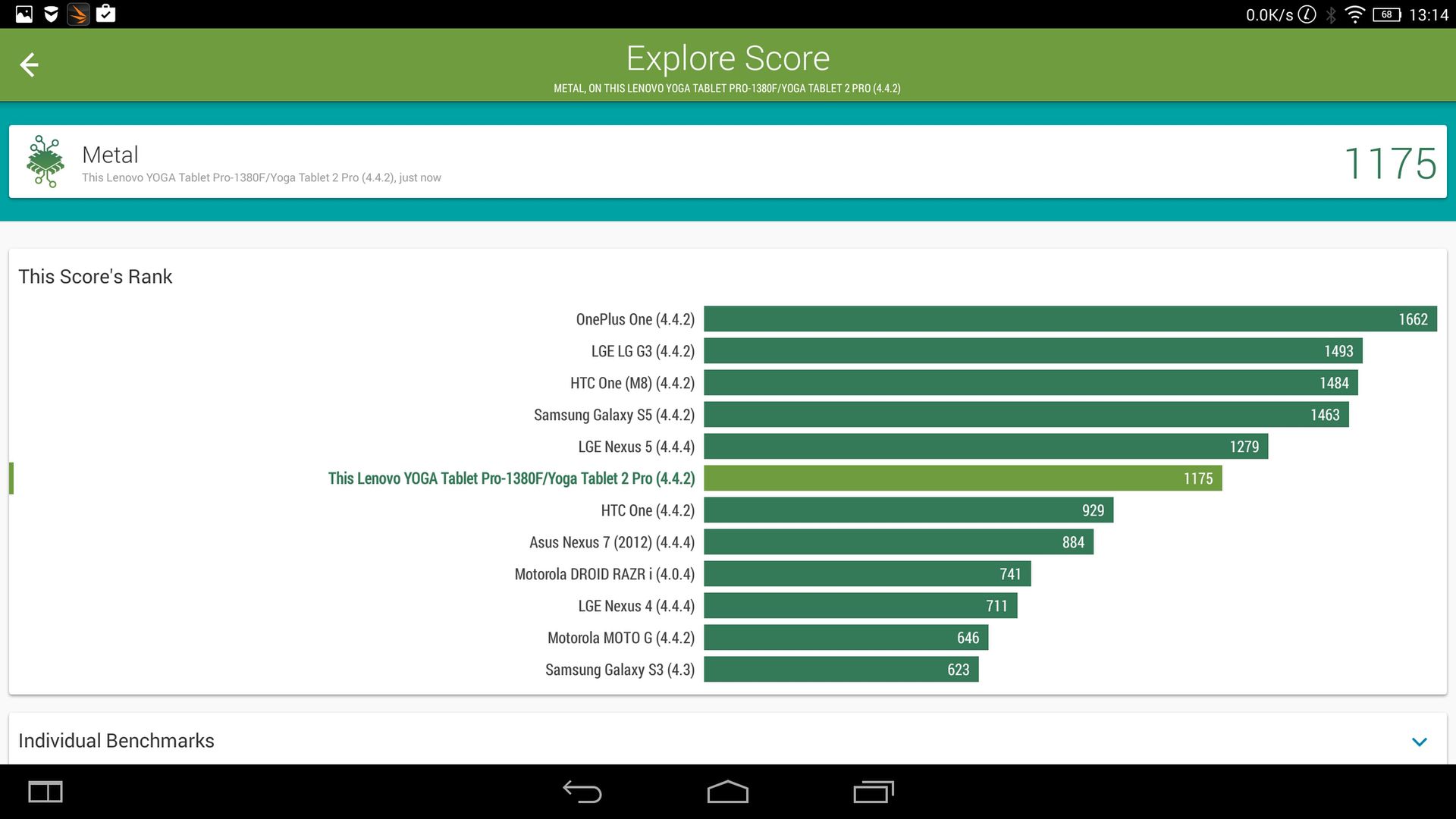Tap the LGE LG G3 (4.4.2) label
This screenshot has height=819, width=1456.
(643, 351)
